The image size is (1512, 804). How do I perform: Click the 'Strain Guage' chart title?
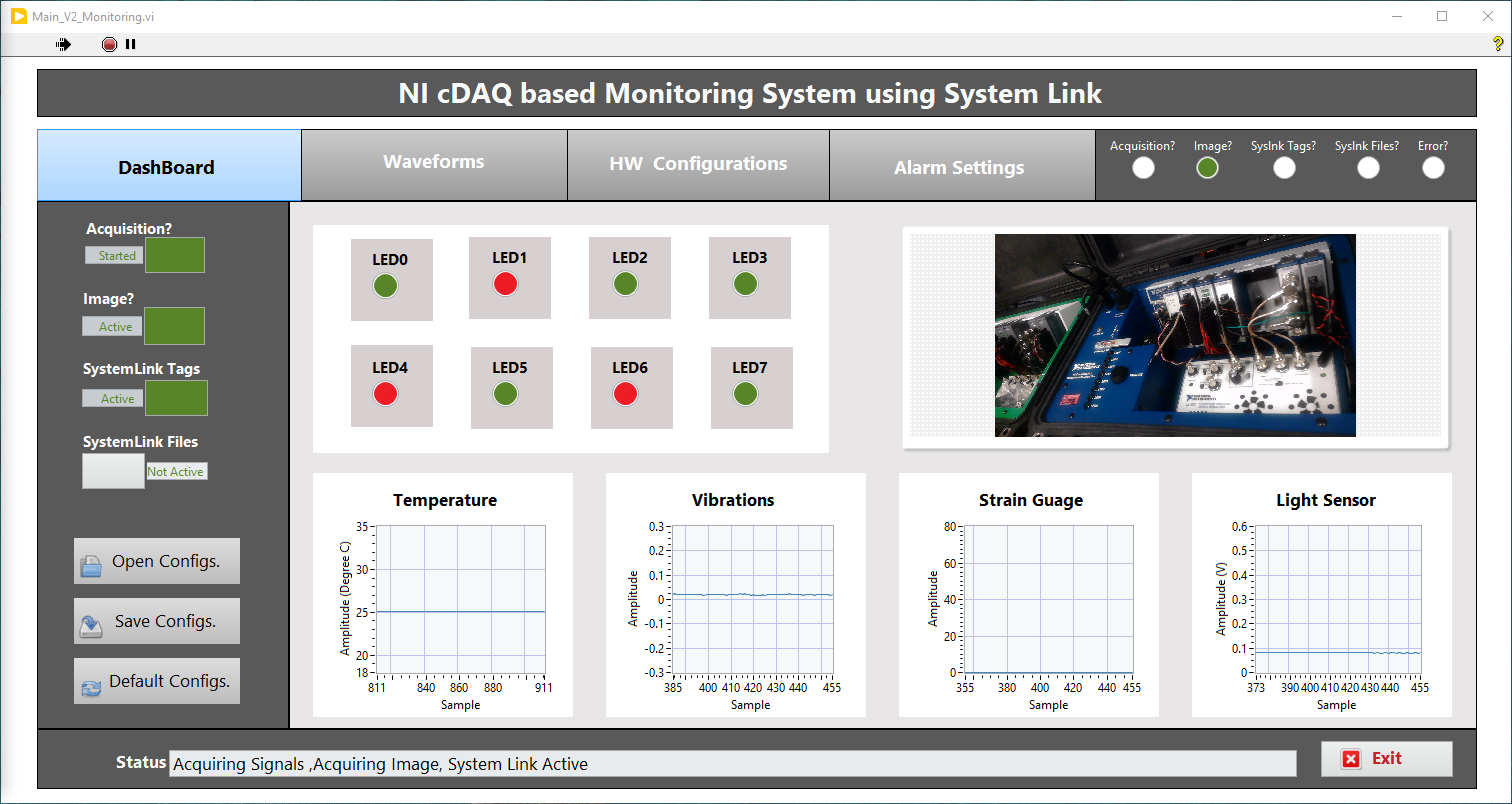pyautogui.click(x=1031, y=500)
